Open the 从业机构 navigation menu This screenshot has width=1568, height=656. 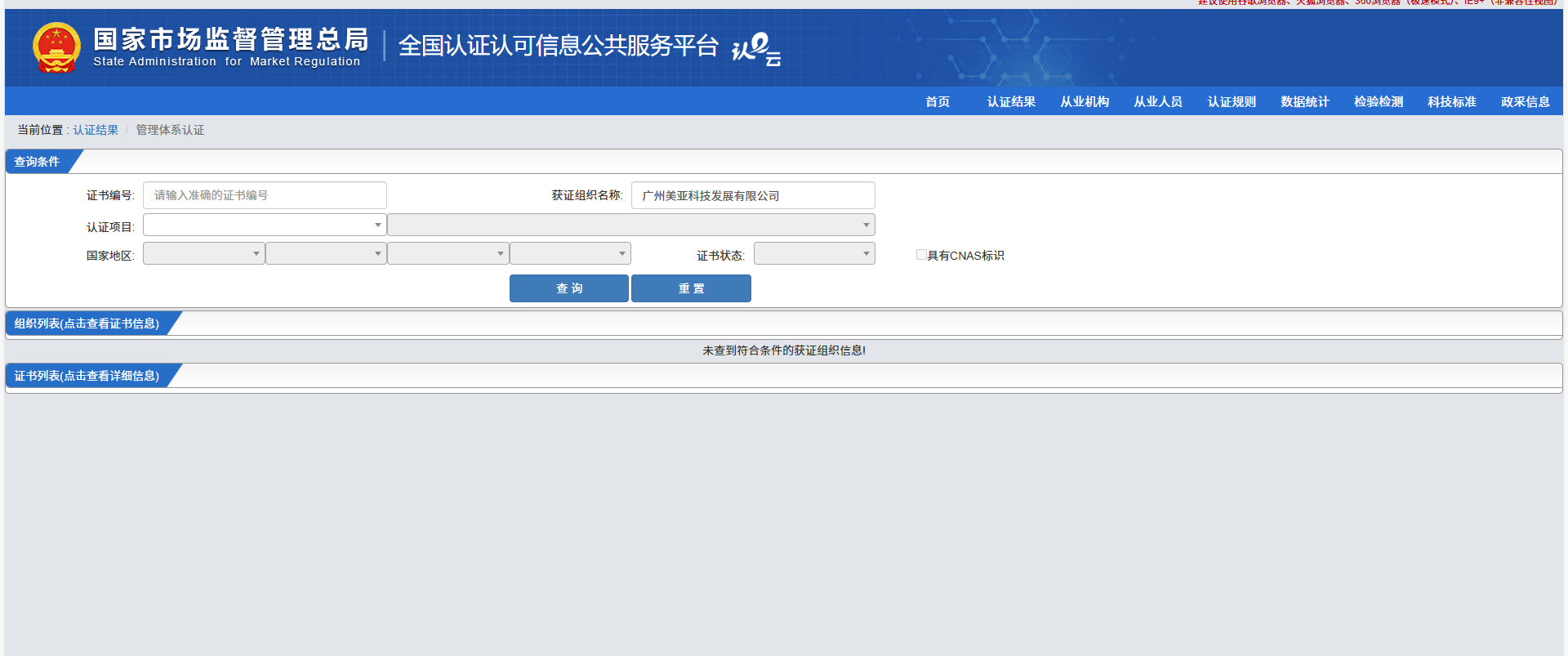pos(1085,101)
